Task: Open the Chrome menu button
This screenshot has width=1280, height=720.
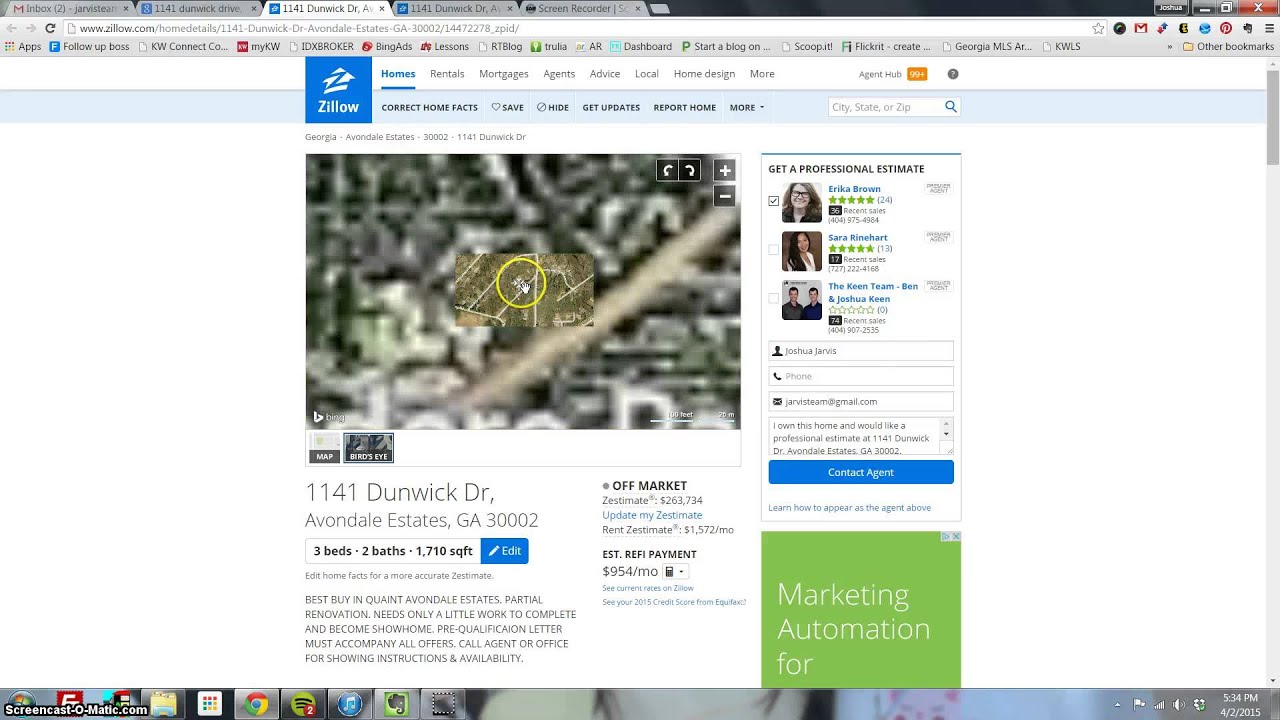Action: click(1268, 28)
